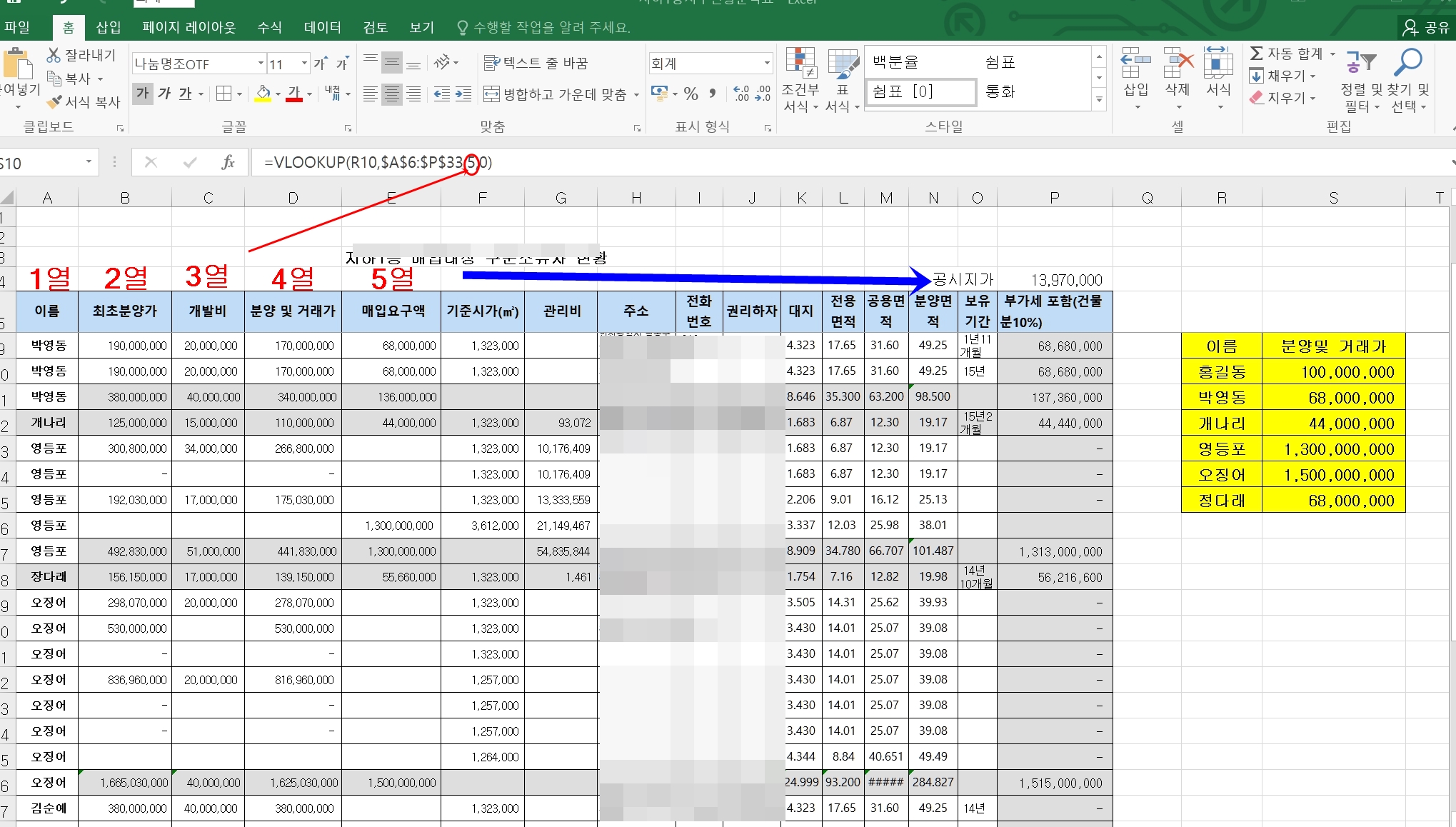Expand the fill color dropdown arrow

click(x=278, y=94)
